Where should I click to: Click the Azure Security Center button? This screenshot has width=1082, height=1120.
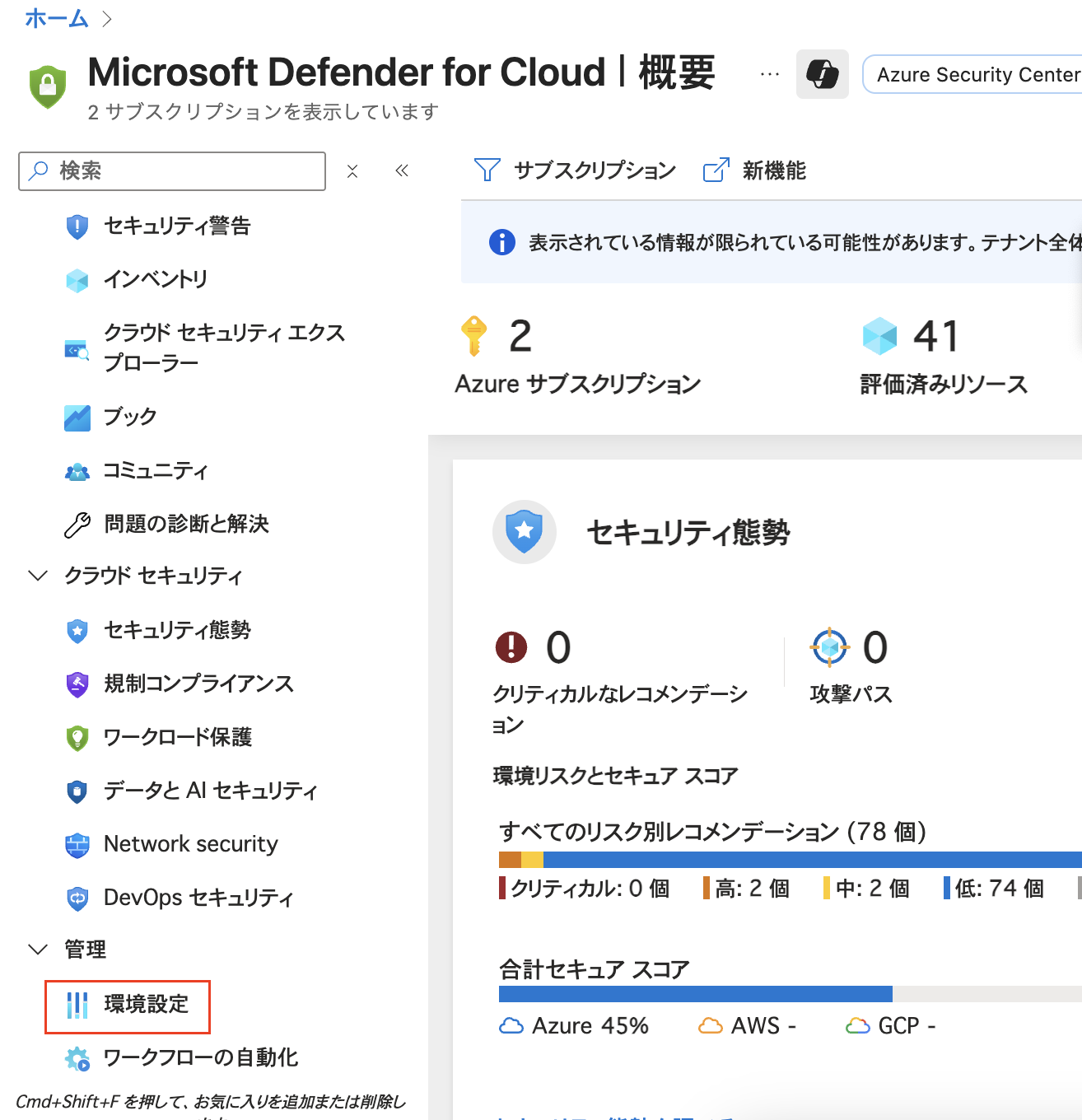click(x=973, y=75)
